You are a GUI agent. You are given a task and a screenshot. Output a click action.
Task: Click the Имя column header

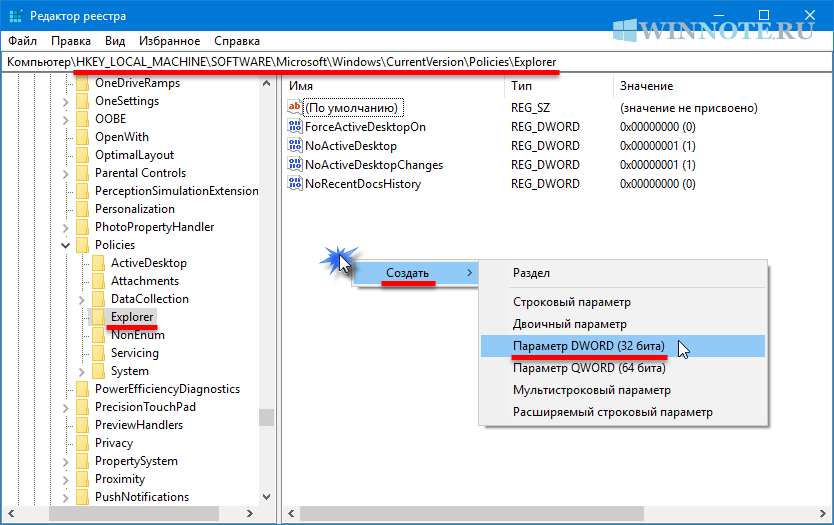pyautogui.click(x=393, y=86)
